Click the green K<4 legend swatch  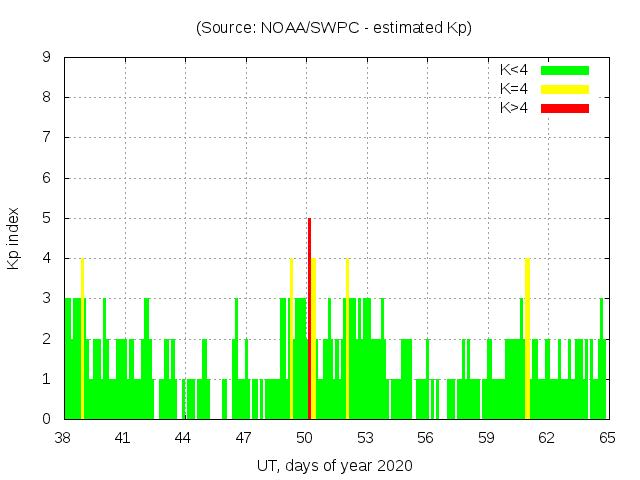pyautogui.click(x=565, y=70)
